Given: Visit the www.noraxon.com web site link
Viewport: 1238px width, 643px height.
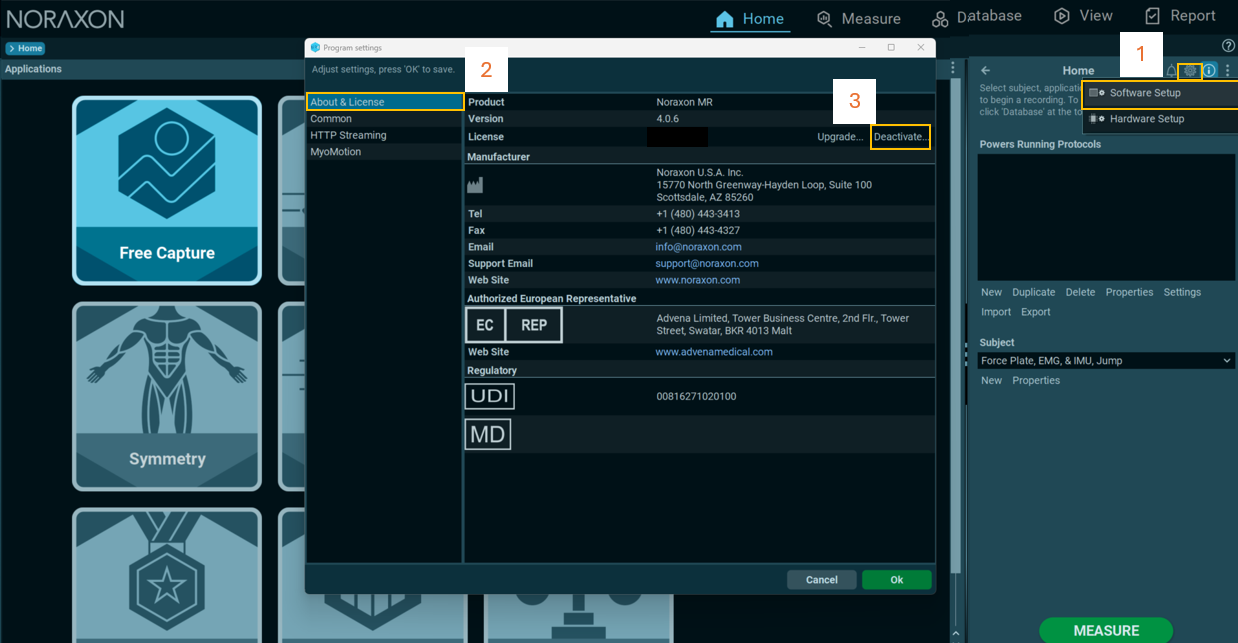Looking at the screenshot, I should [x=698, y=280].
